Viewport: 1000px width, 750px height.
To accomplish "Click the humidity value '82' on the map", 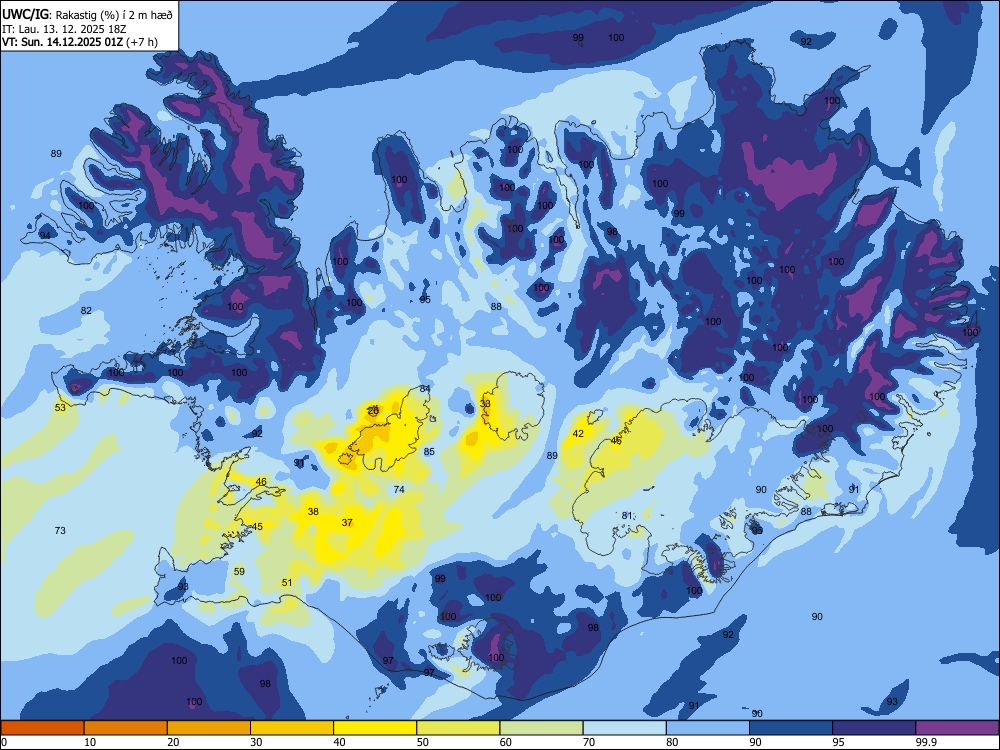I will coord(86,311).
